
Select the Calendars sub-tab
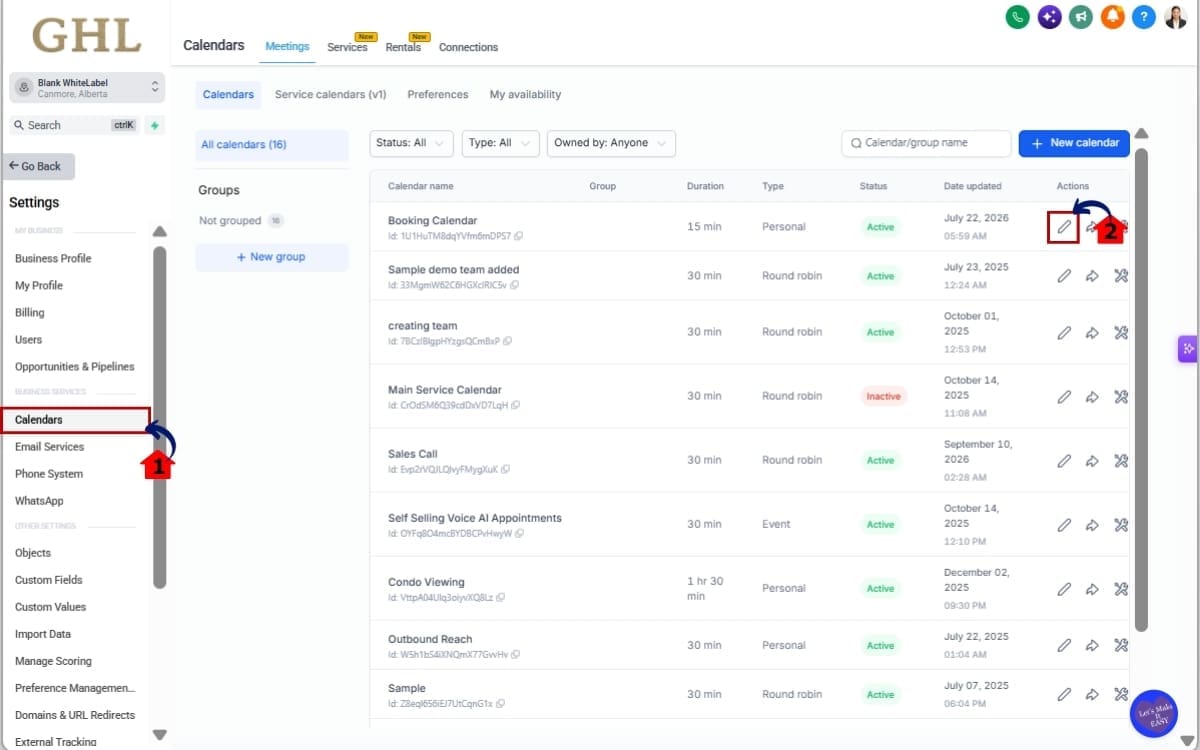point(228,95)
